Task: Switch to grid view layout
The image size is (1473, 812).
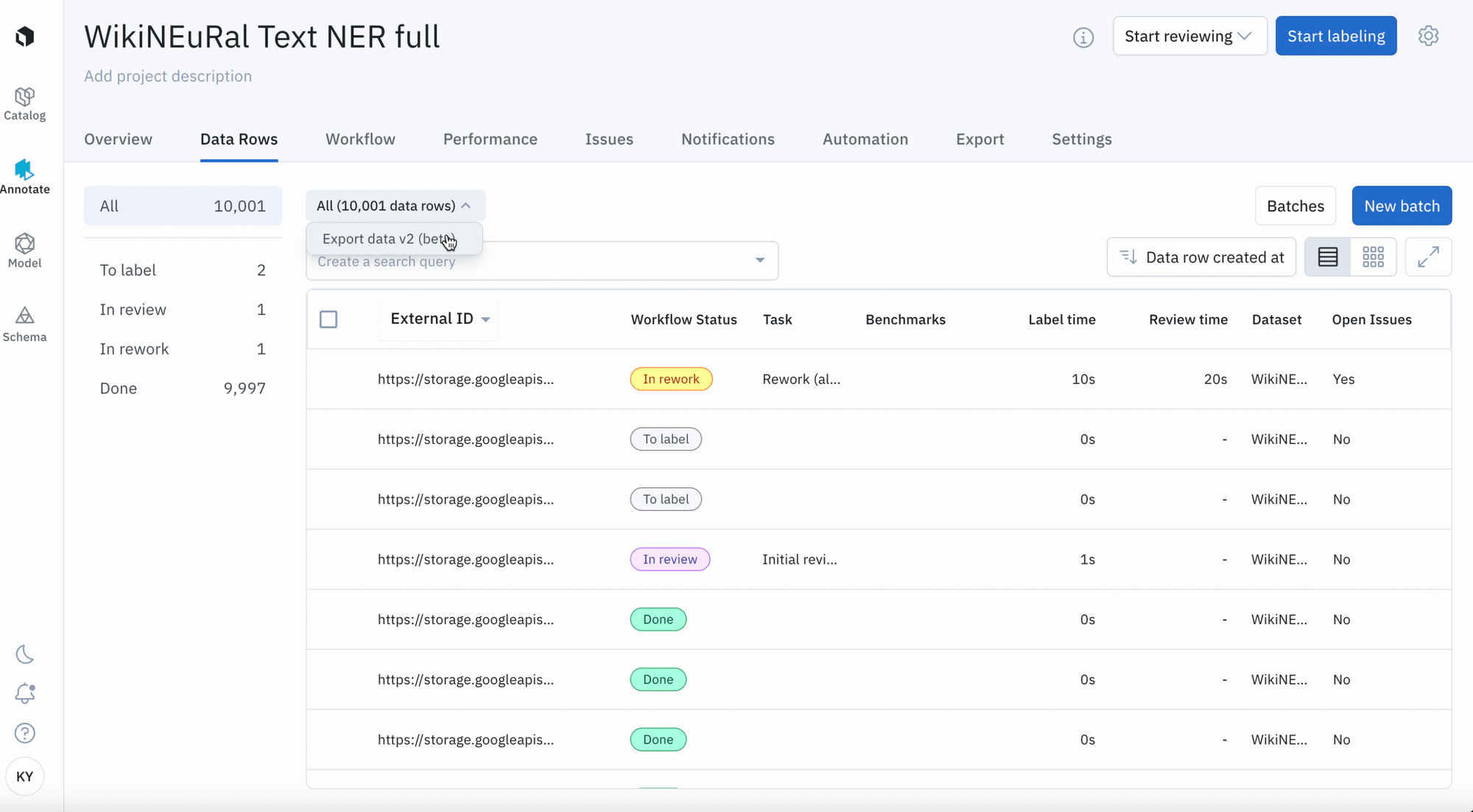Action: pos(1373,257)
